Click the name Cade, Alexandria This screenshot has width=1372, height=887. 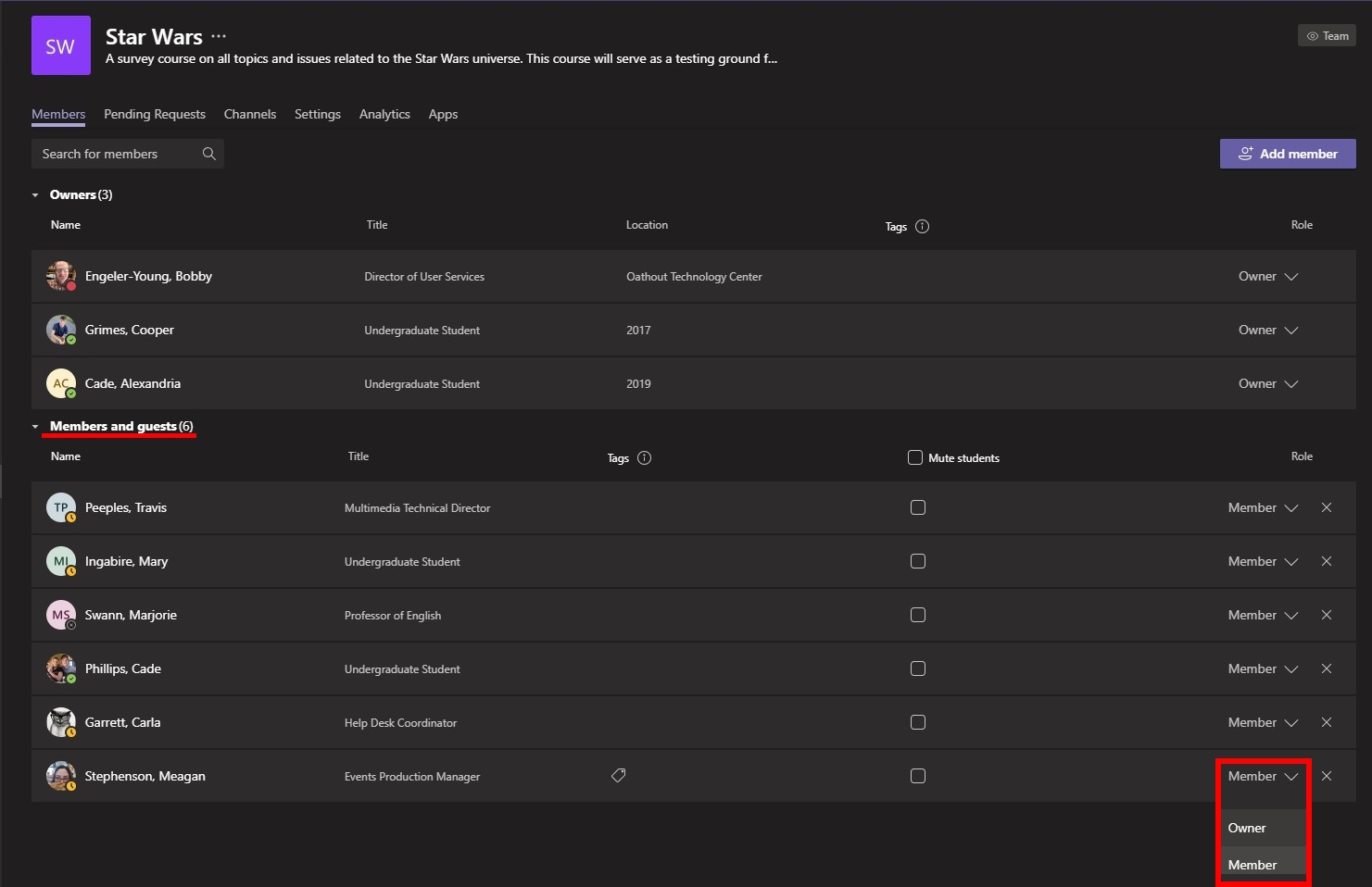pyautogui.click(x=132, y=383)
